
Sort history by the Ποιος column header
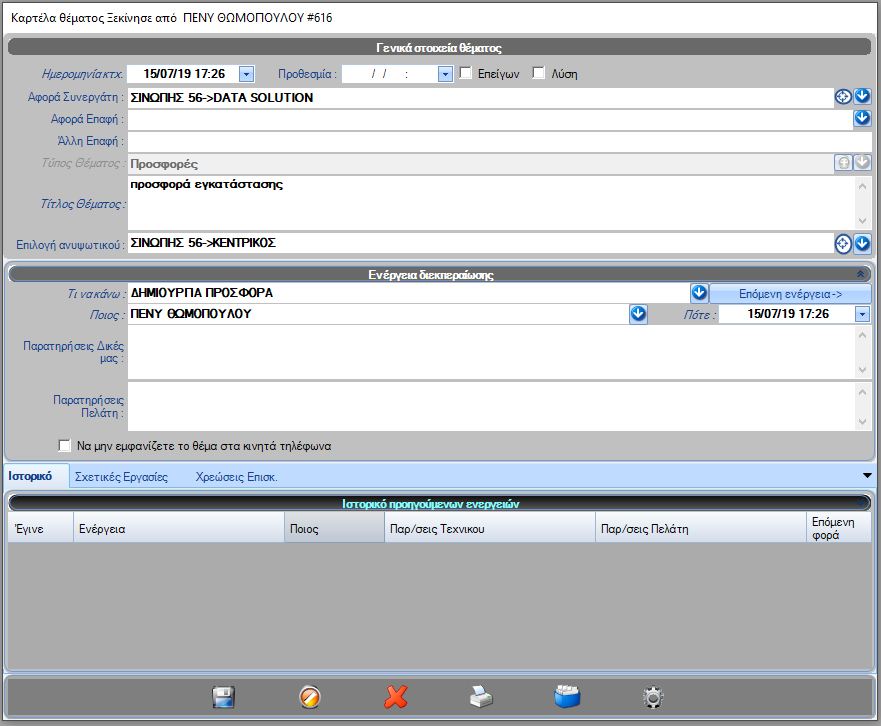[334, 528]
